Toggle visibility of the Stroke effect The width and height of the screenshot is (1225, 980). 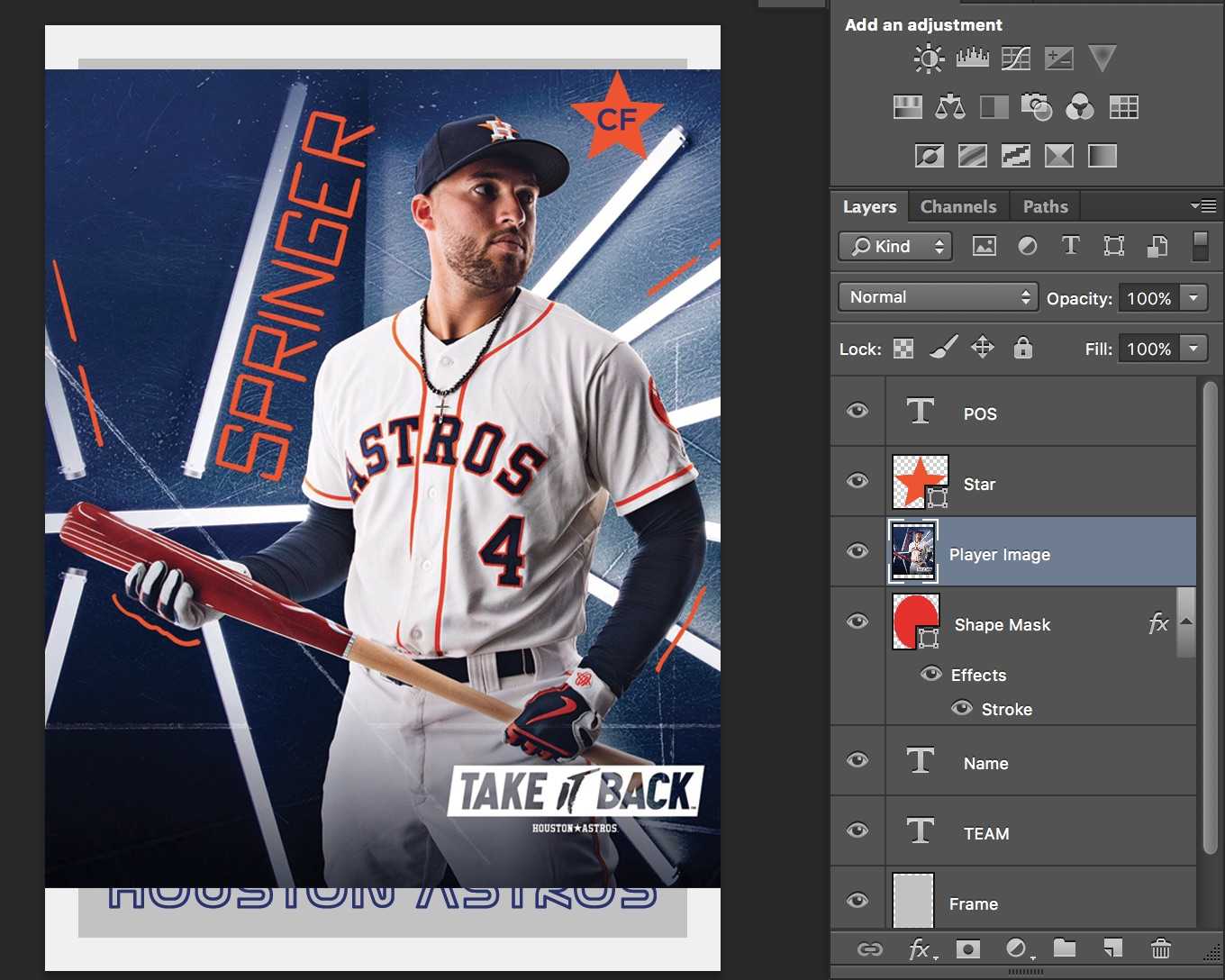click(962, 708)
